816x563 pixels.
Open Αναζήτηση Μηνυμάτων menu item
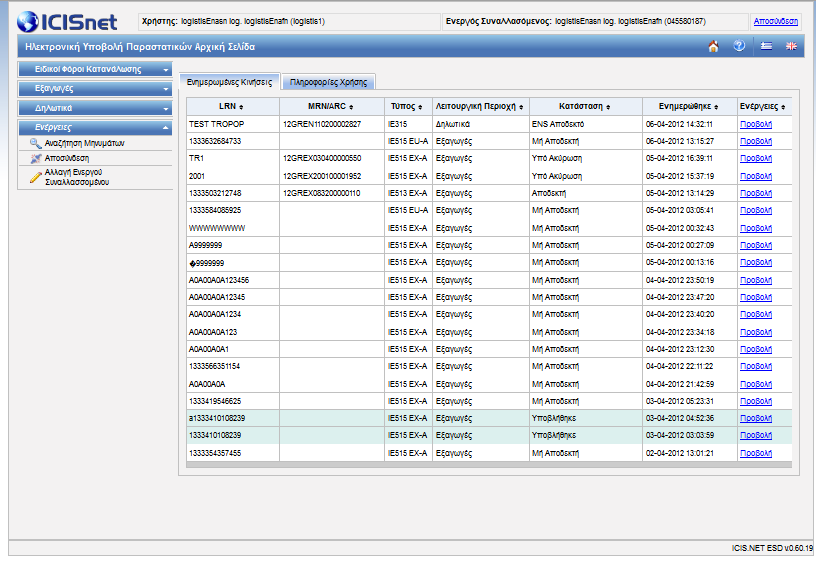[x=84, y=143]
